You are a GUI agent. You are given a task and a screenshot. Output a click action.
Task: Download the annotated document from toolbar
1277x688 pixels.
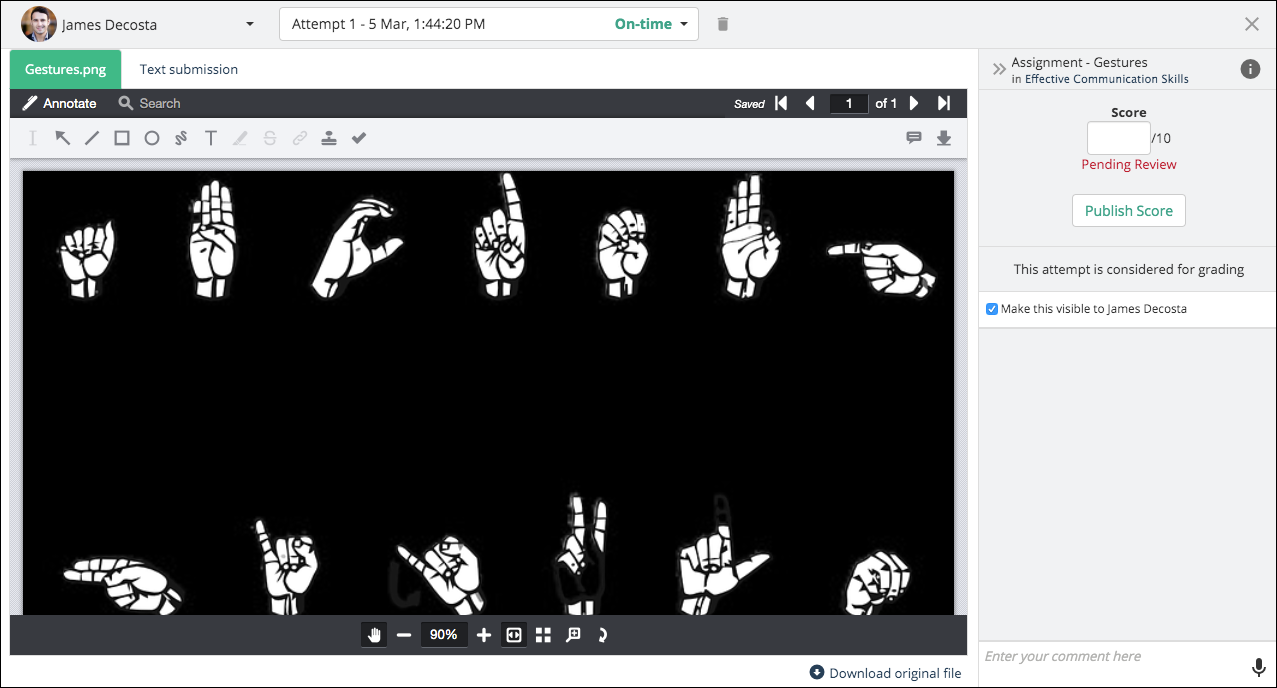click(943, 138)
